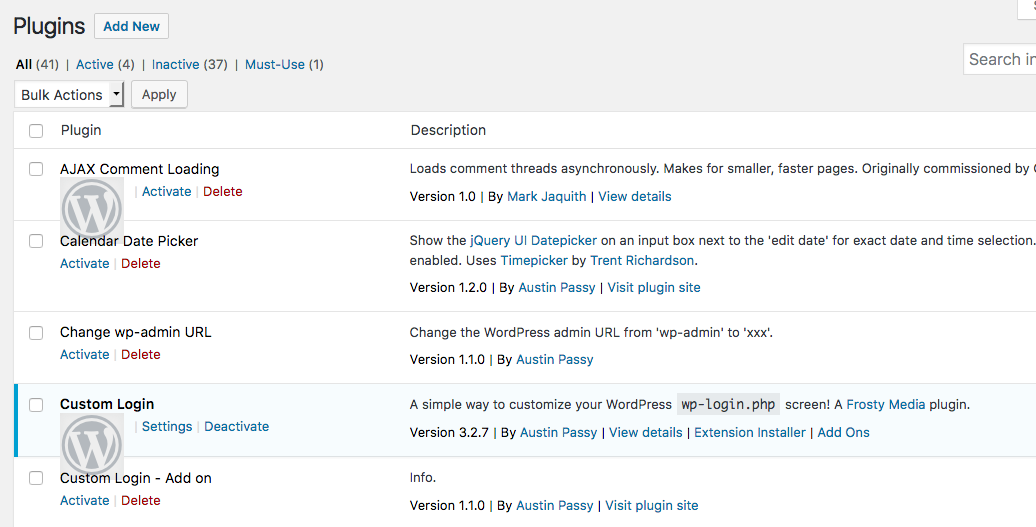Delete Change wp-admin URL plugin

click(x=141, y=355)
